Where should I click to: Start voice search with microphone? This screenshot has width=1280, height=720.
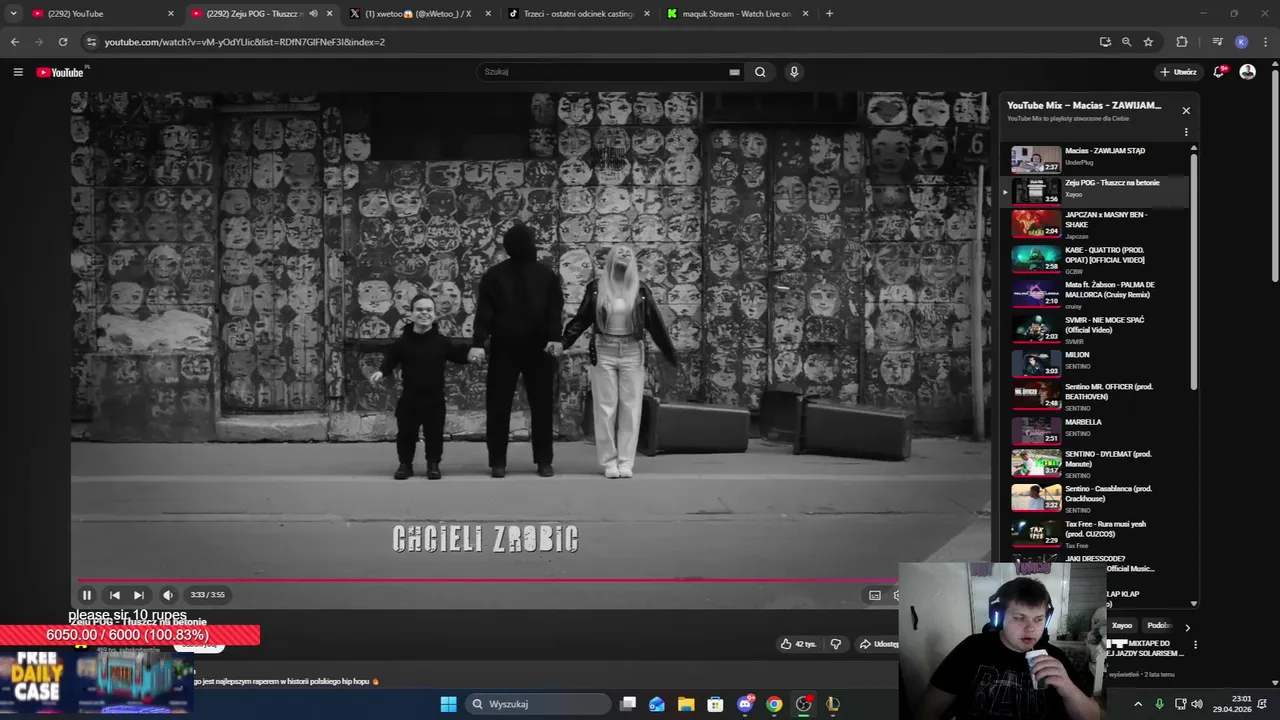click(x=794, y=72)
